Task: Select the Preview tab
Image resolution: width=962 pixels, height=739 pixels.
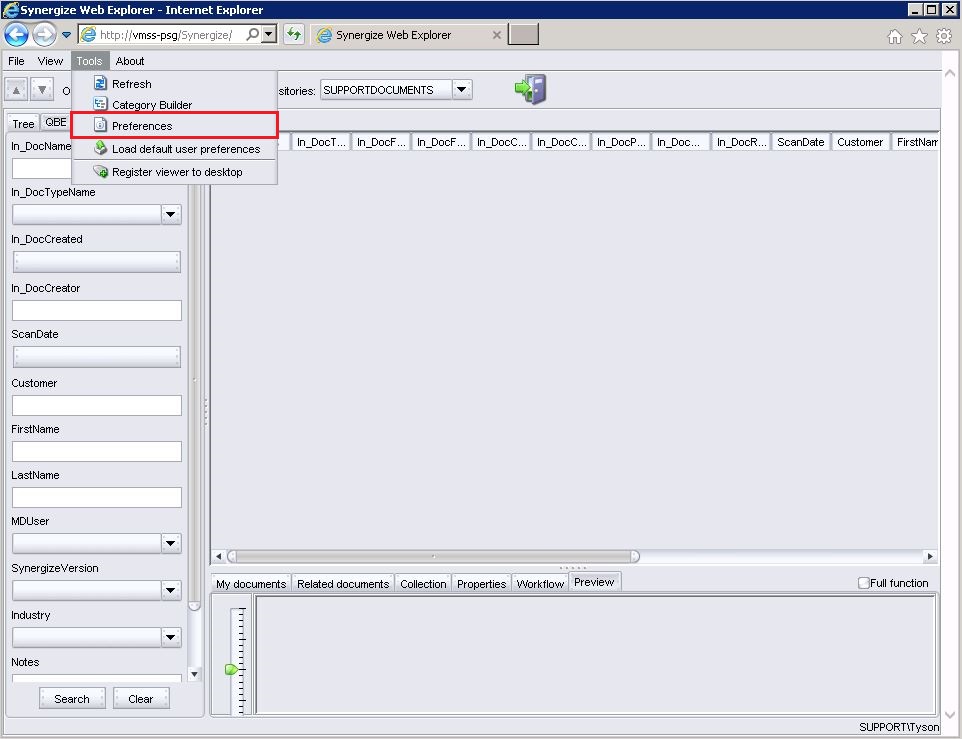Action: (x=595, y=581)
